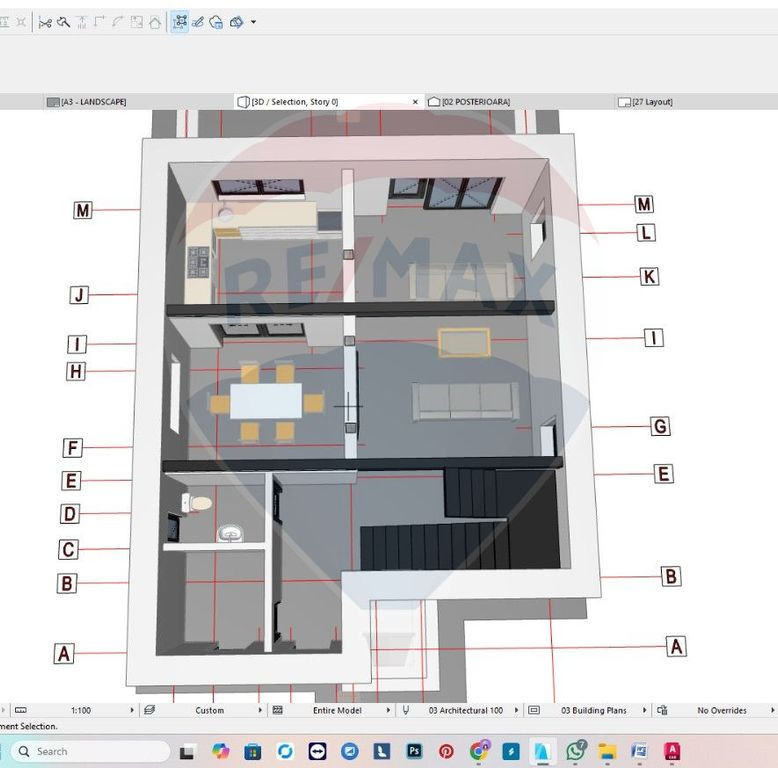This screenshot has width=778, height=768.
Task: Select the grid axis label F
Action: pyautogui.click(x=72, y=448)
